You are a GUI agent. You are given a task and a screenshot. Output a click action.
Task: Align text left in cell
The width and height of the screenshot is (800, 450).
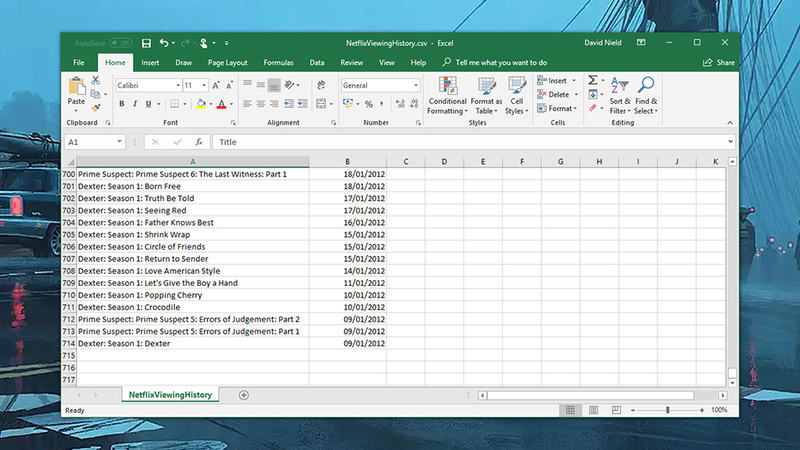(x=247, y=104)
